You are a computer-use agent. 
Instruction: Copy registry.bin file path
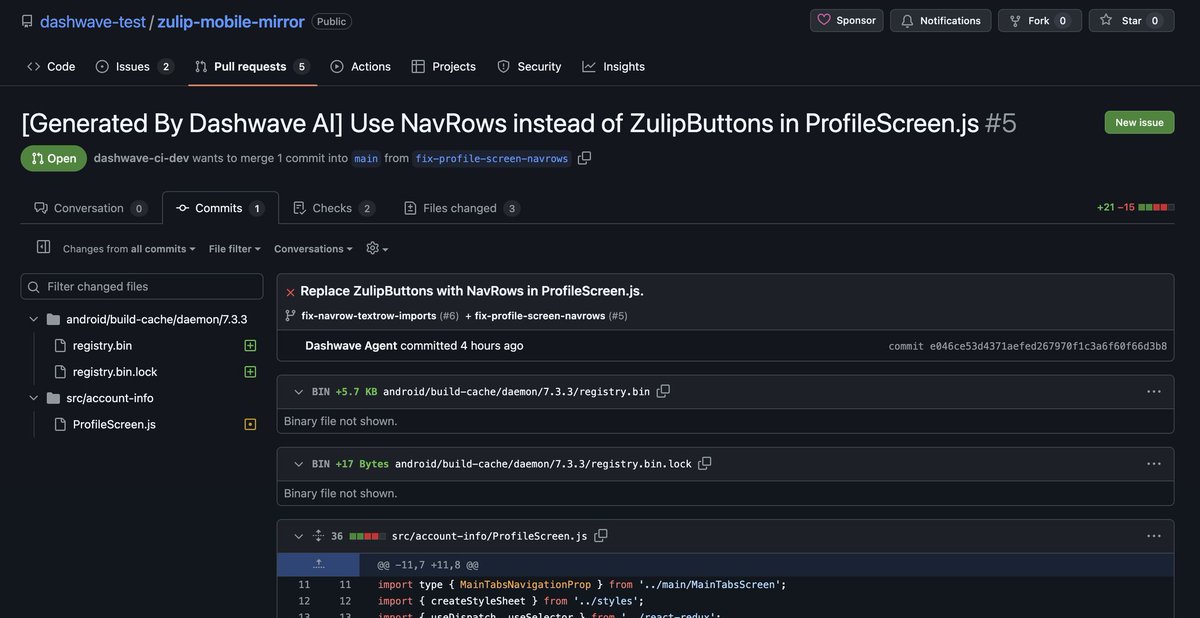point(663,391)
